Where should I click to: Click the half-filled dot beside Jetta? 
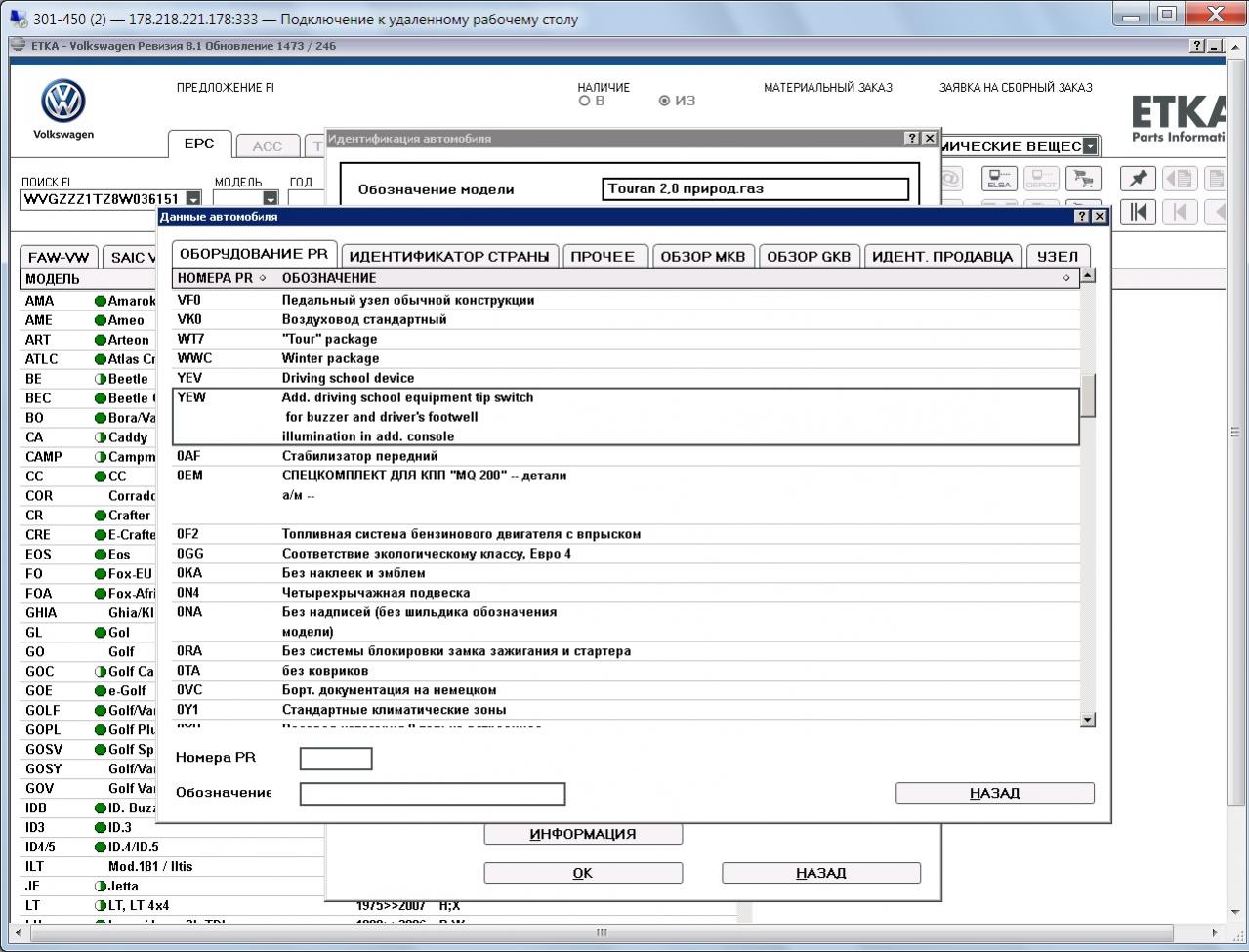[x=100, y=887]
